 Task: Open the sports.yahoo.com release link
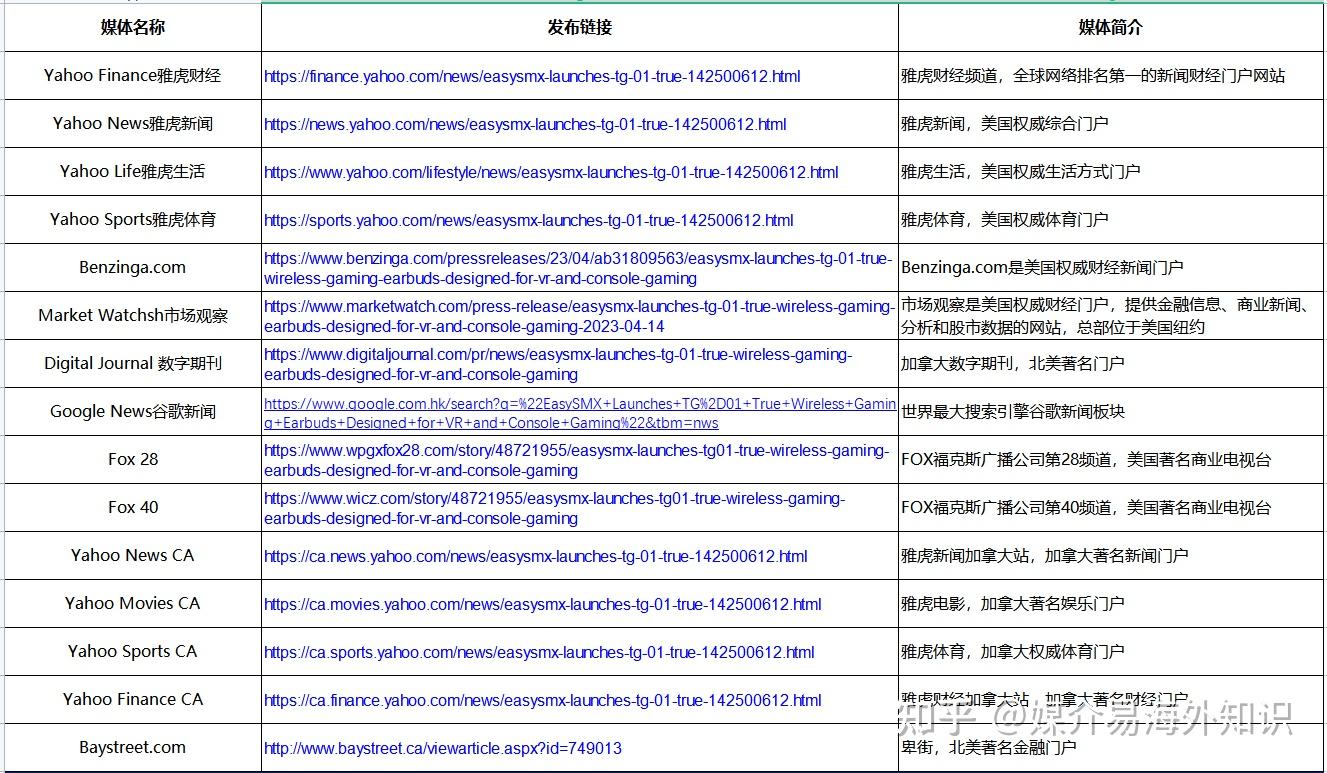[x=529, y=220]
